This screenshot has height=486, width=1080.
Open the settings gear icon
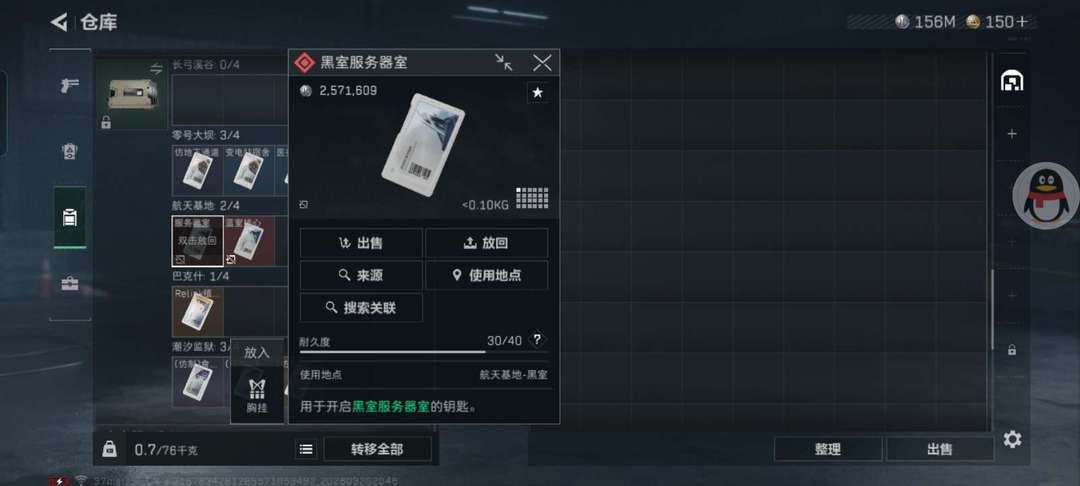pos(1012,439)
